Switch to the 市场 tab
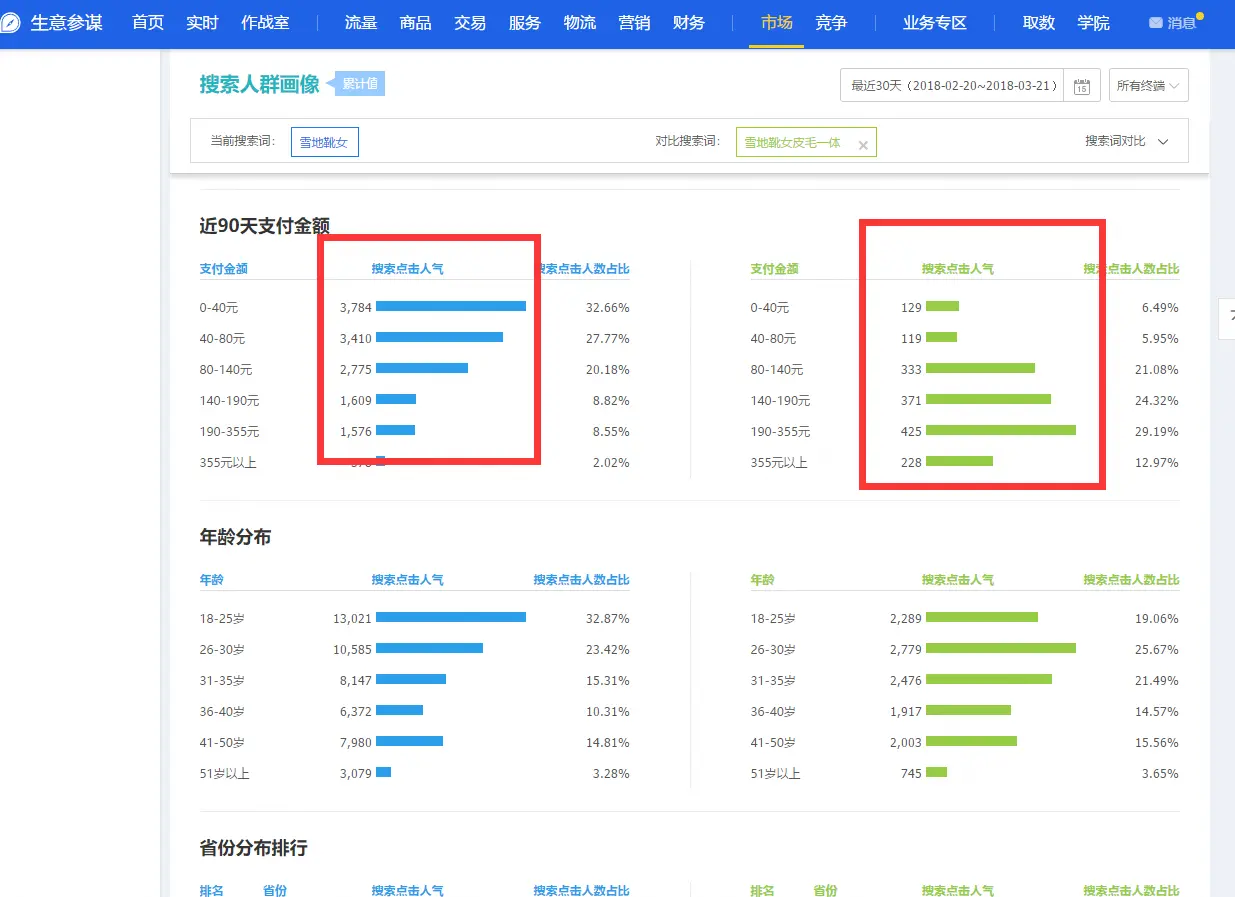 [777, 23]
